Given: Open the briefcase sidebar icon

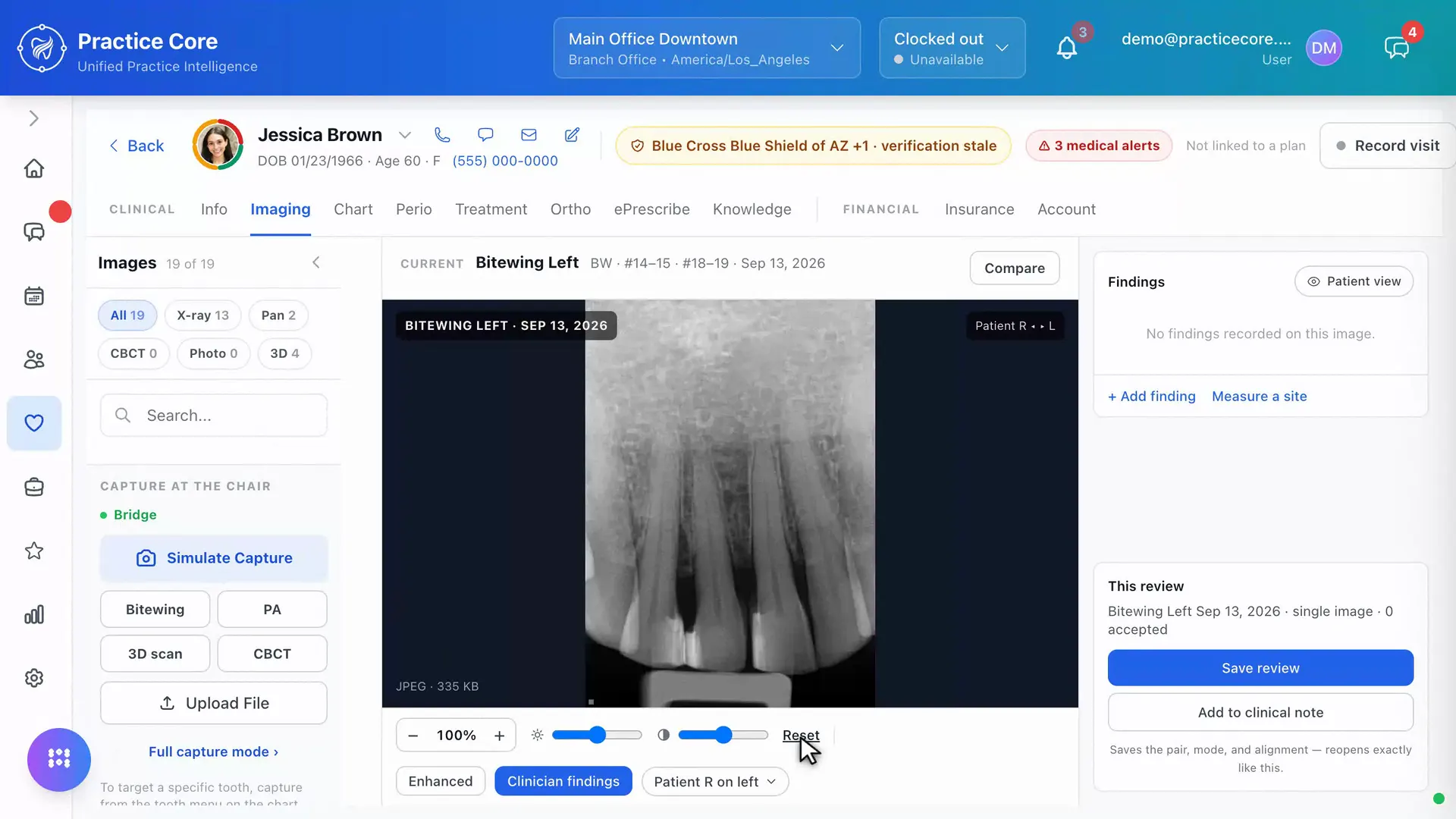Looking at the screenshot, I should tap(34, 487).
